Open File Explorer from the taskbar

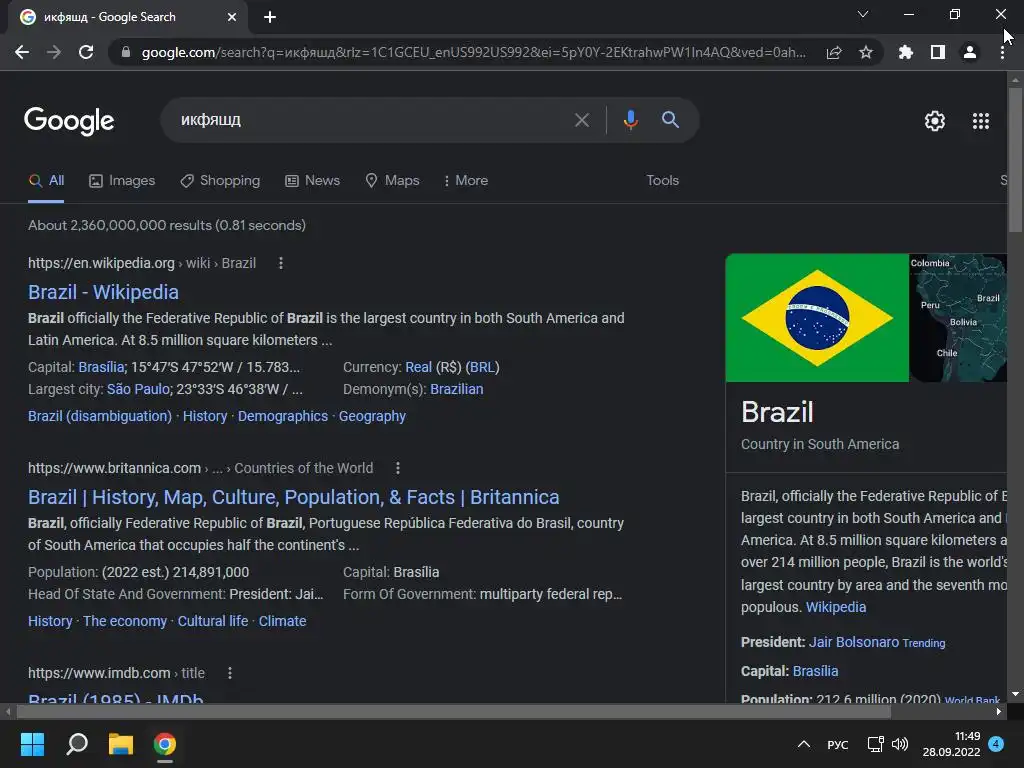click(x=121, y=744)
